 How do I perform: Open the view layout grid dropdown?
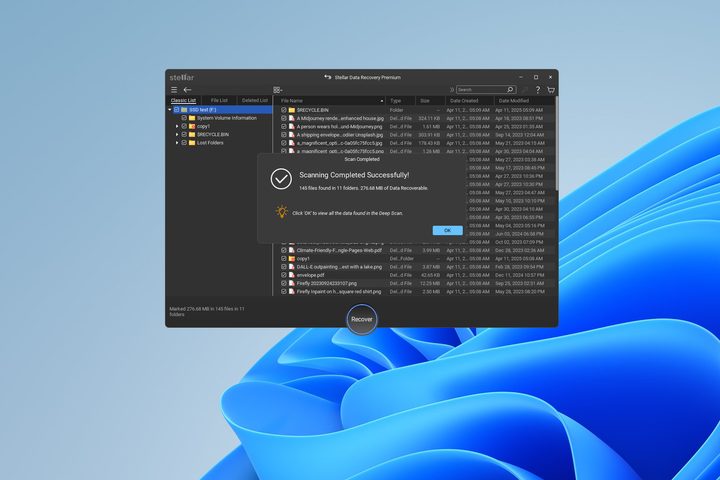(277, 90)
